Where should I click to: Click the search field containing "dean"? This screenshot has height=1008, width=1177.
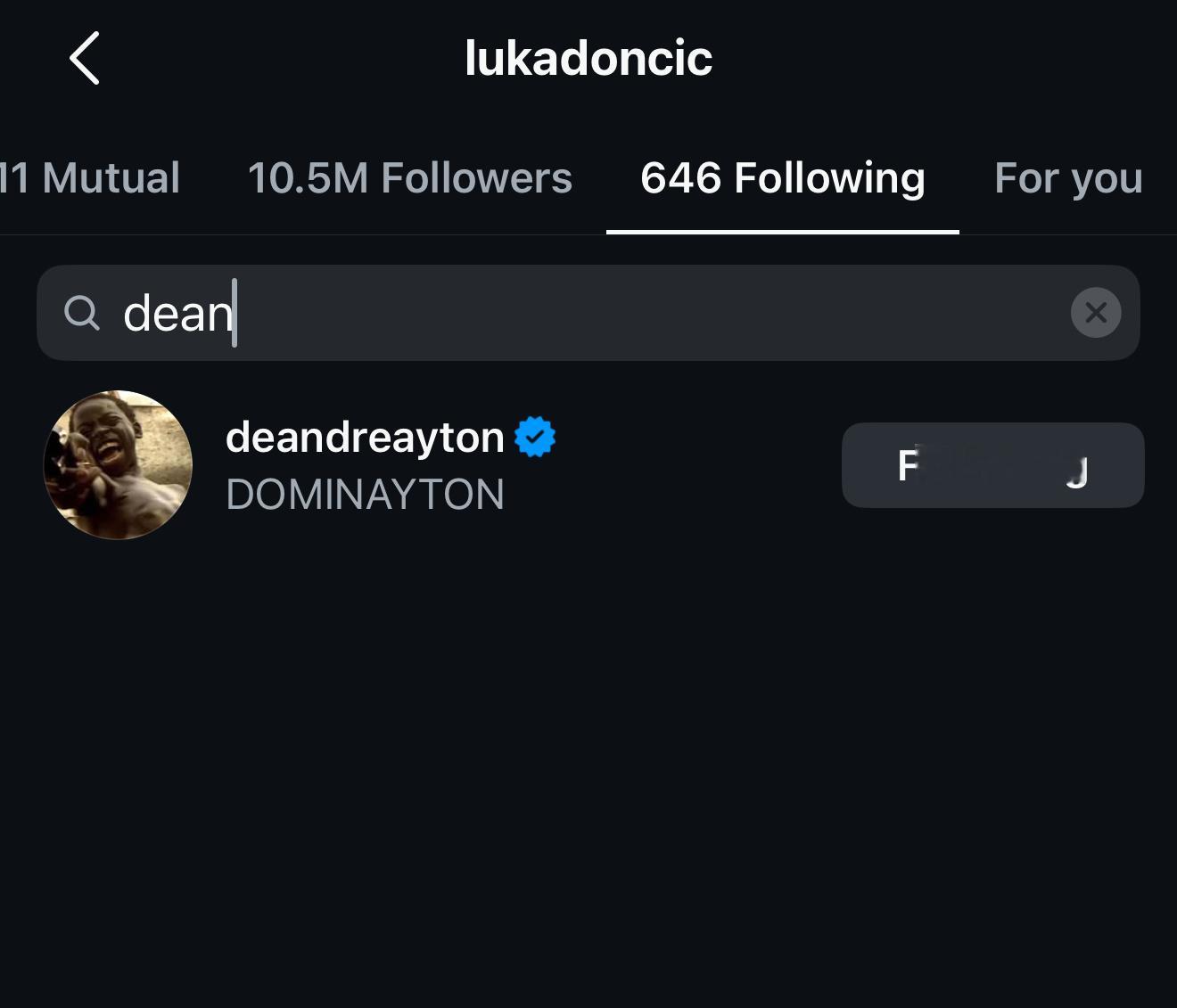588,313
